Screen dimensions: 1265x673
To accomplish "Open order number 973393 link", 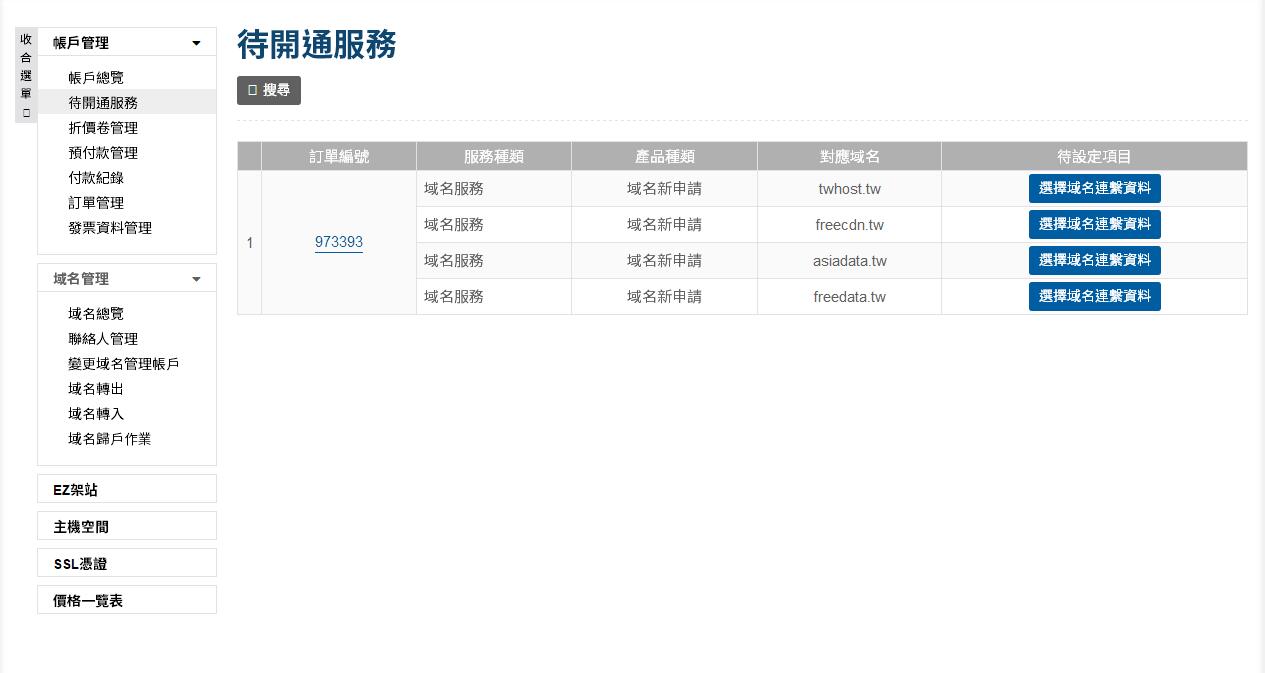I will coord(339,242).
